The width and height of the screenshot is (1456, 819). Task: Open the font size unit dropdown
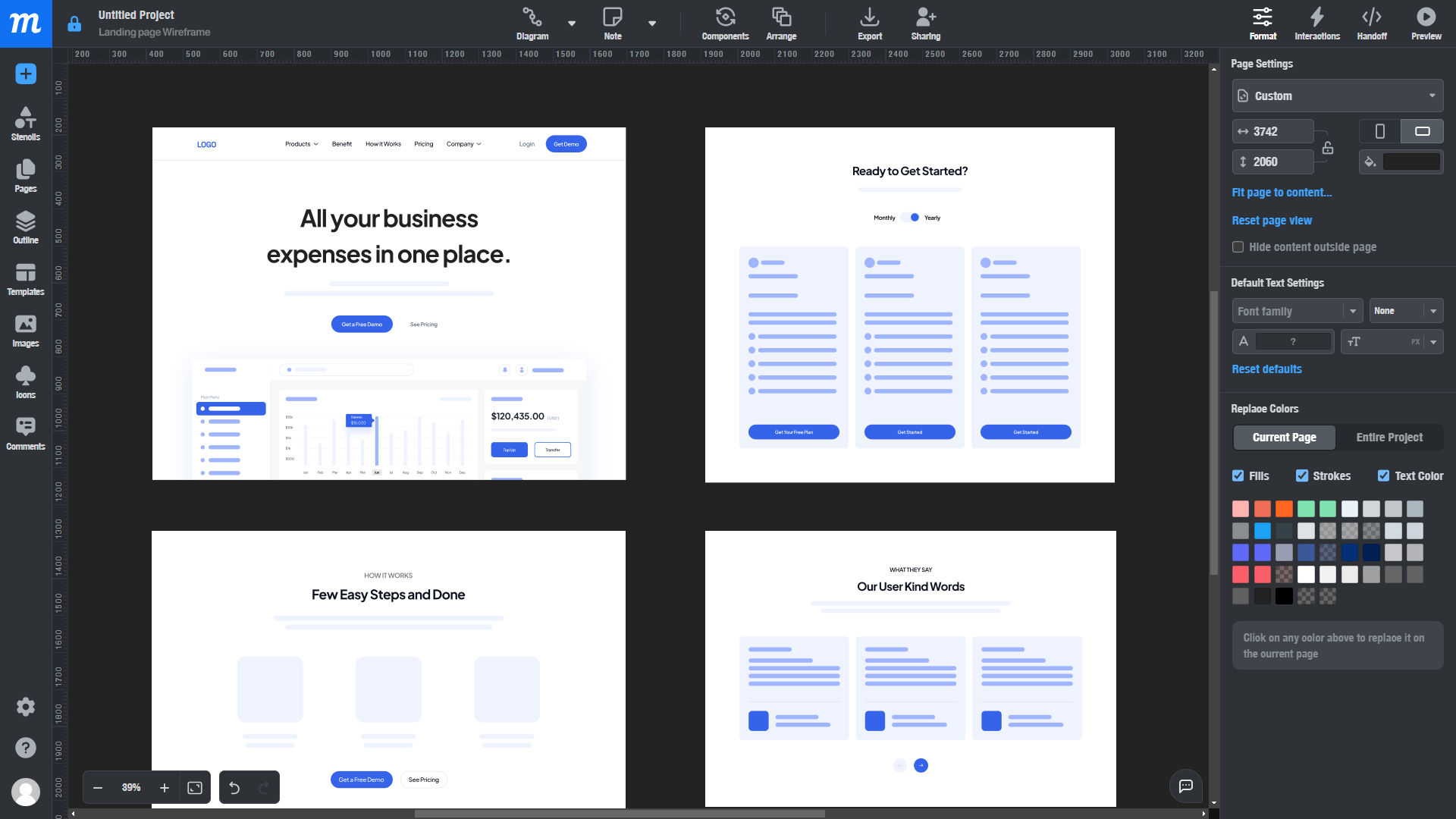[1433, 342]
